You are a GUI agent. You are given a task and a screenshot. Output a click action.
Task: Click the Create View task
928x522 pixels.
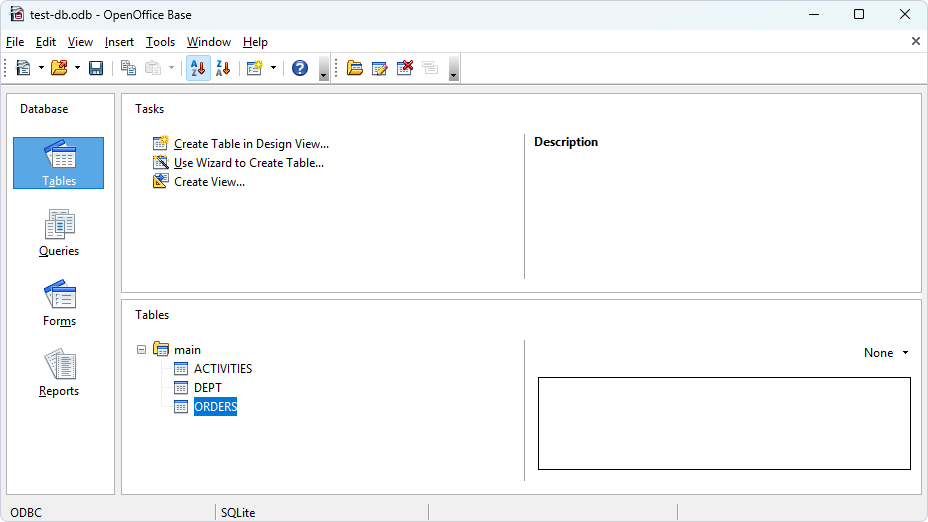210,182
